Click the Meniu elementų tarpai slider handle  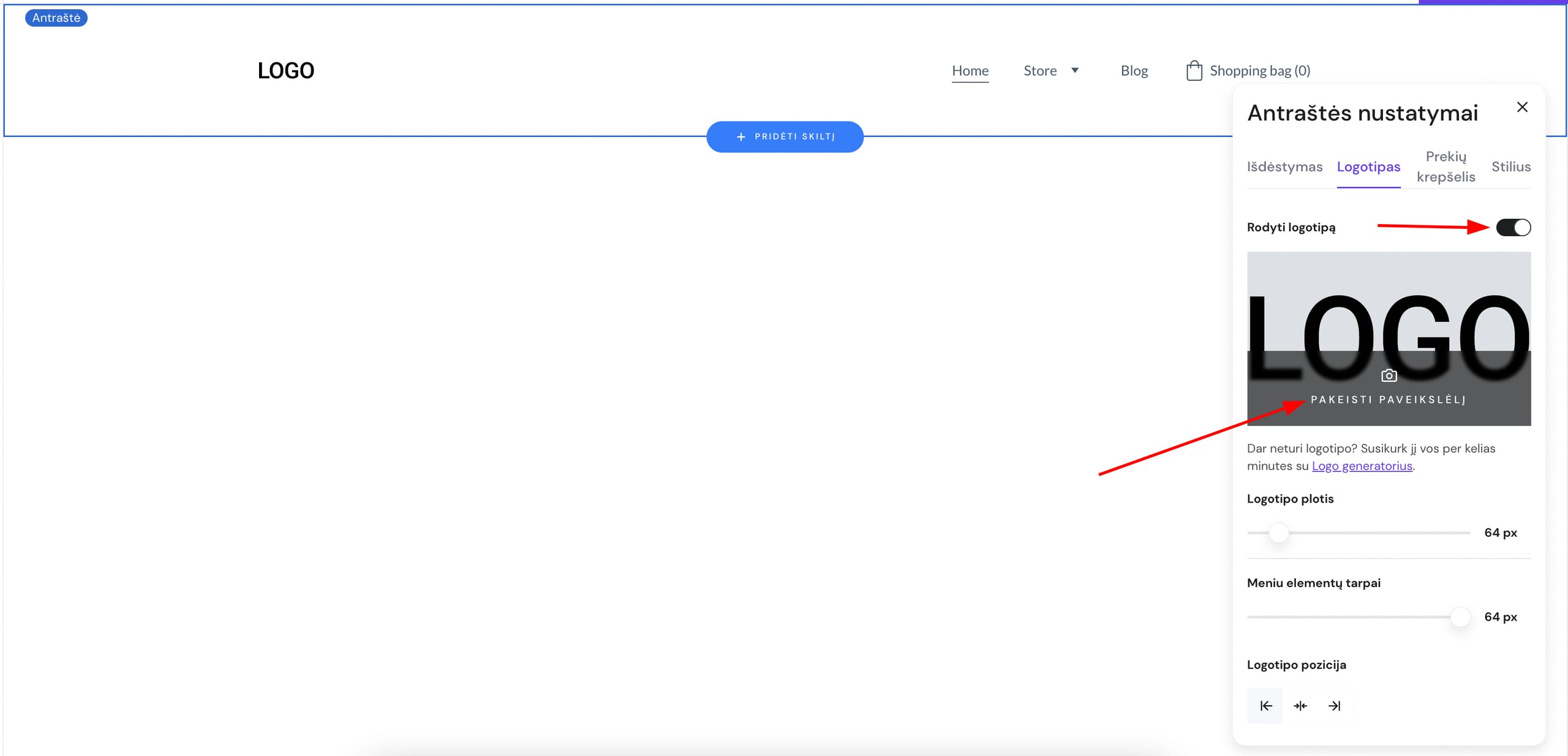(x=1460, y=617)
